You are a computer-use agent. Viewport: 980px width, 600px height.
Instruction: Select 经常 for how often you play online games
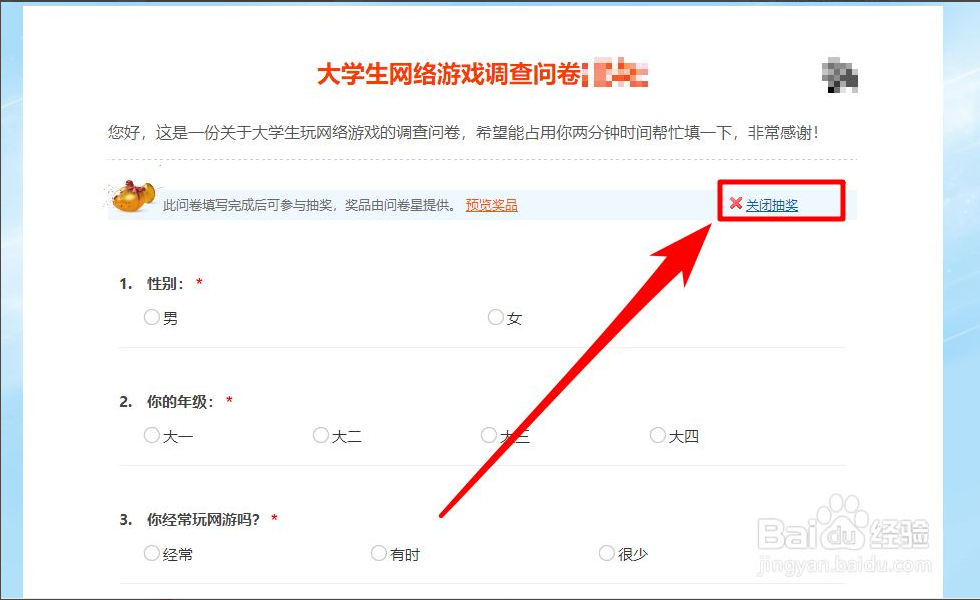tap(152, 553)
